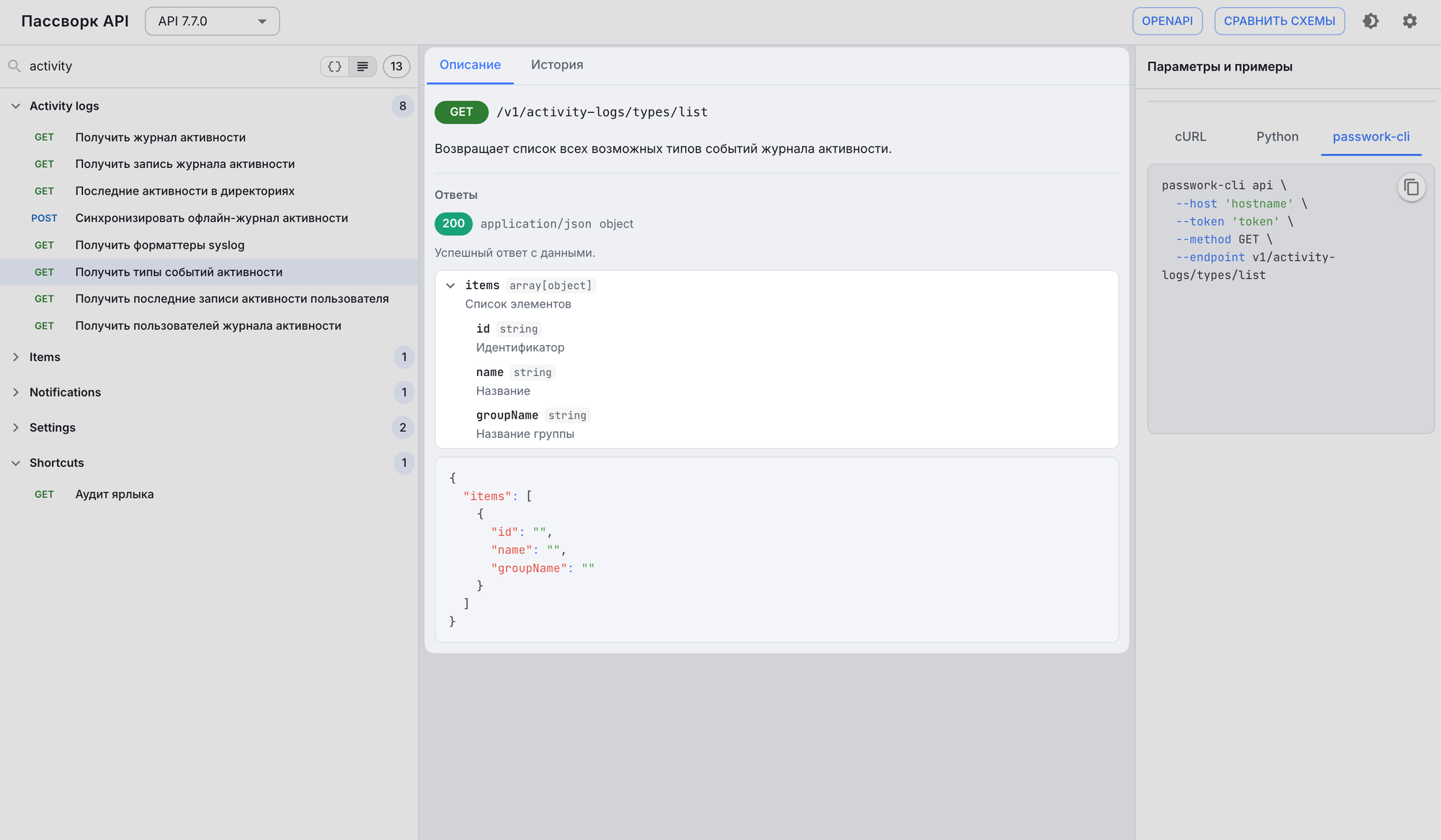
Task: Click the Параметры и примеры heading
Action: (1220, 67)
